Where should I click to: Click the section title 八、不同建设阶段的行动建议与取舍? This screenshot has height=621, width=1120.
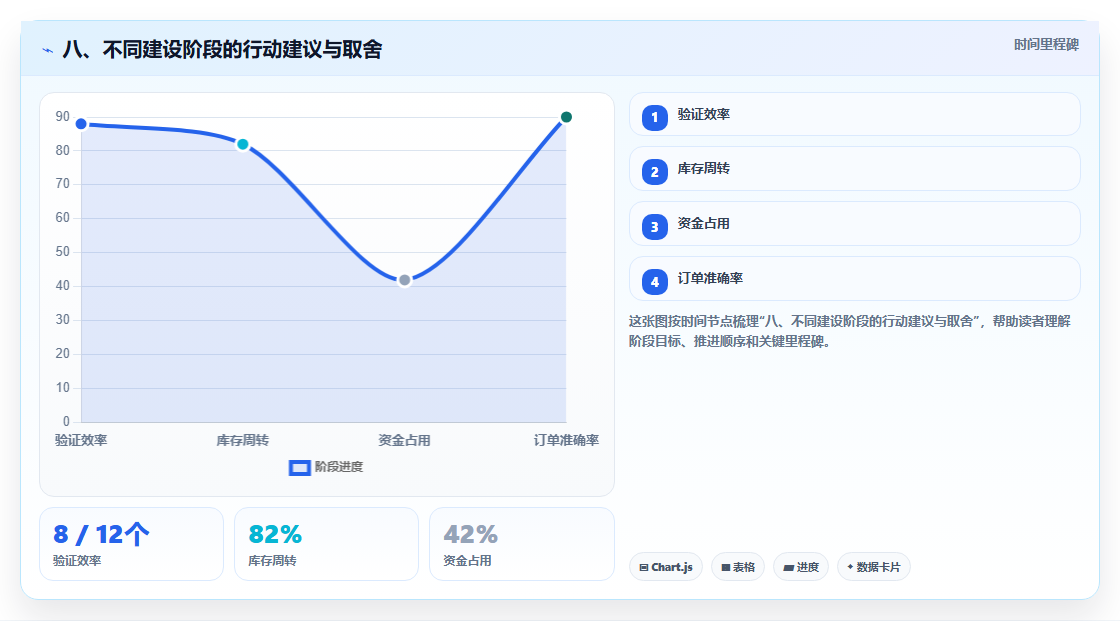point(222,49)
